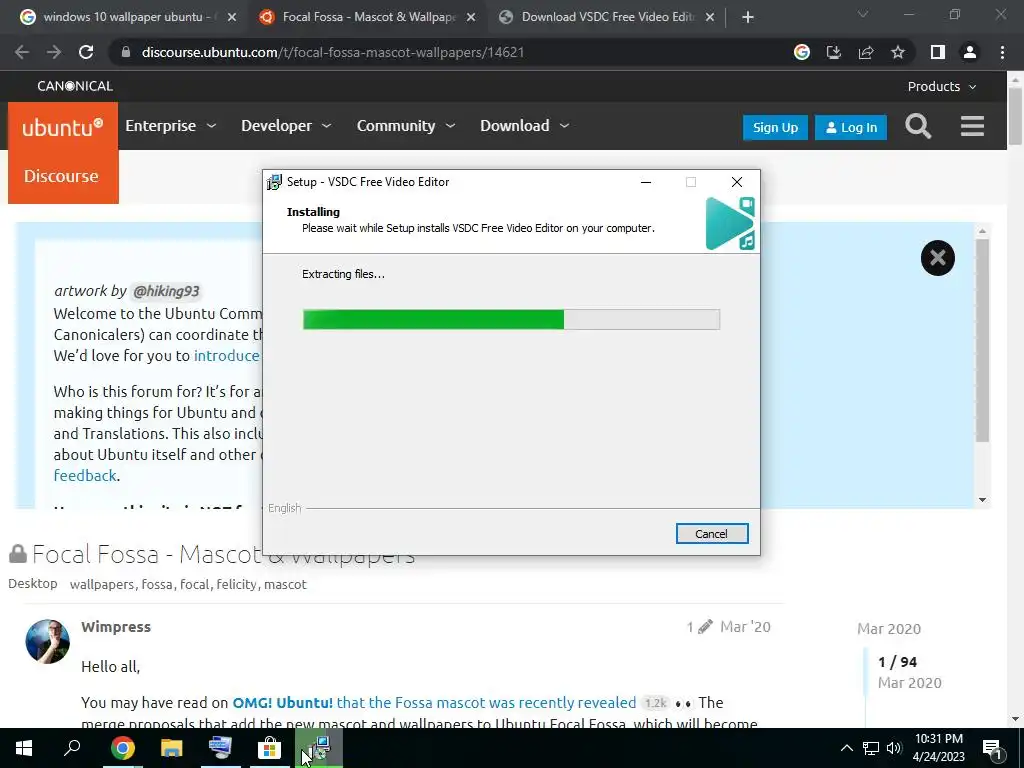The height and width of the screenshot is (768, 1024).
Task: Click the fossa tag
Action: click(157, 584)
